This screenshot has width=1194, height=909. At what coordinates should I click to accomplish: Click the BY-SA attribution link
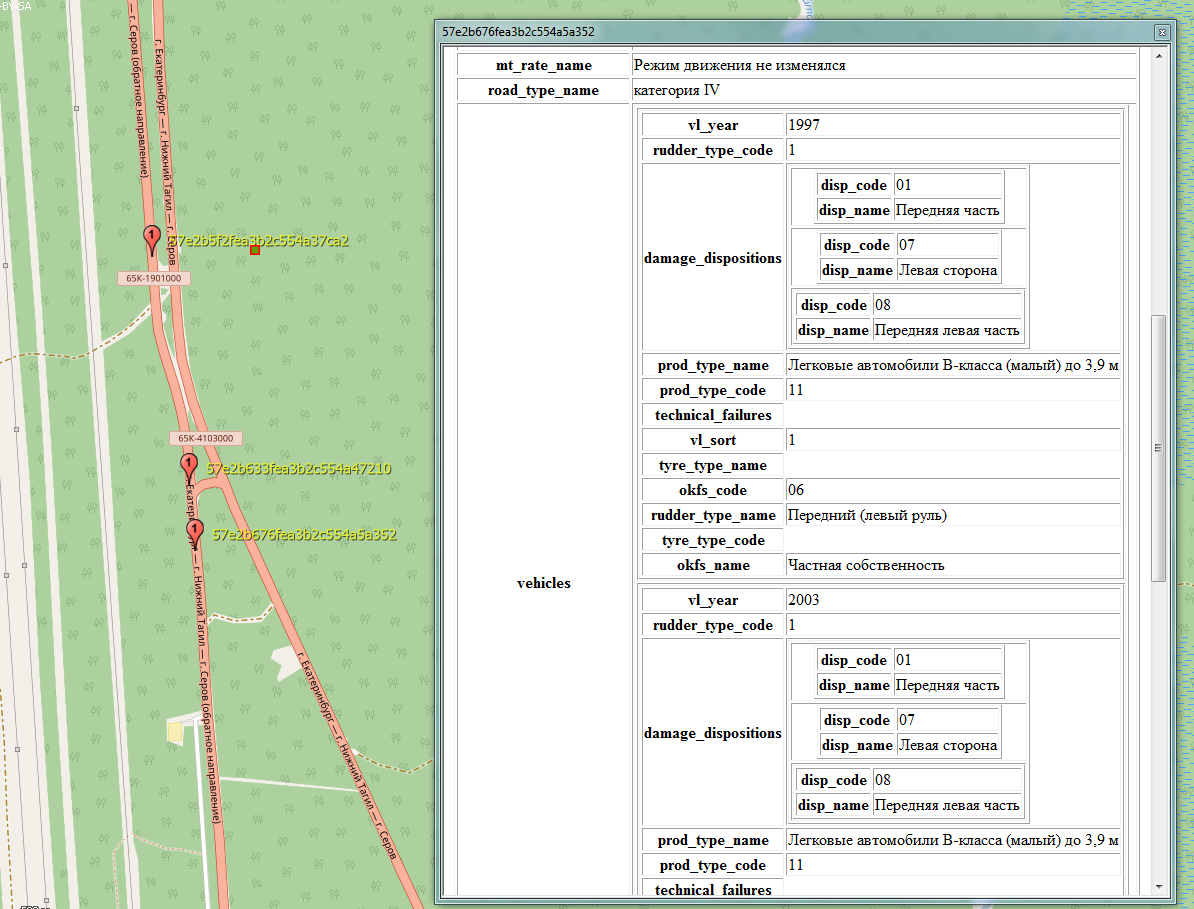(x=17, y=5)
